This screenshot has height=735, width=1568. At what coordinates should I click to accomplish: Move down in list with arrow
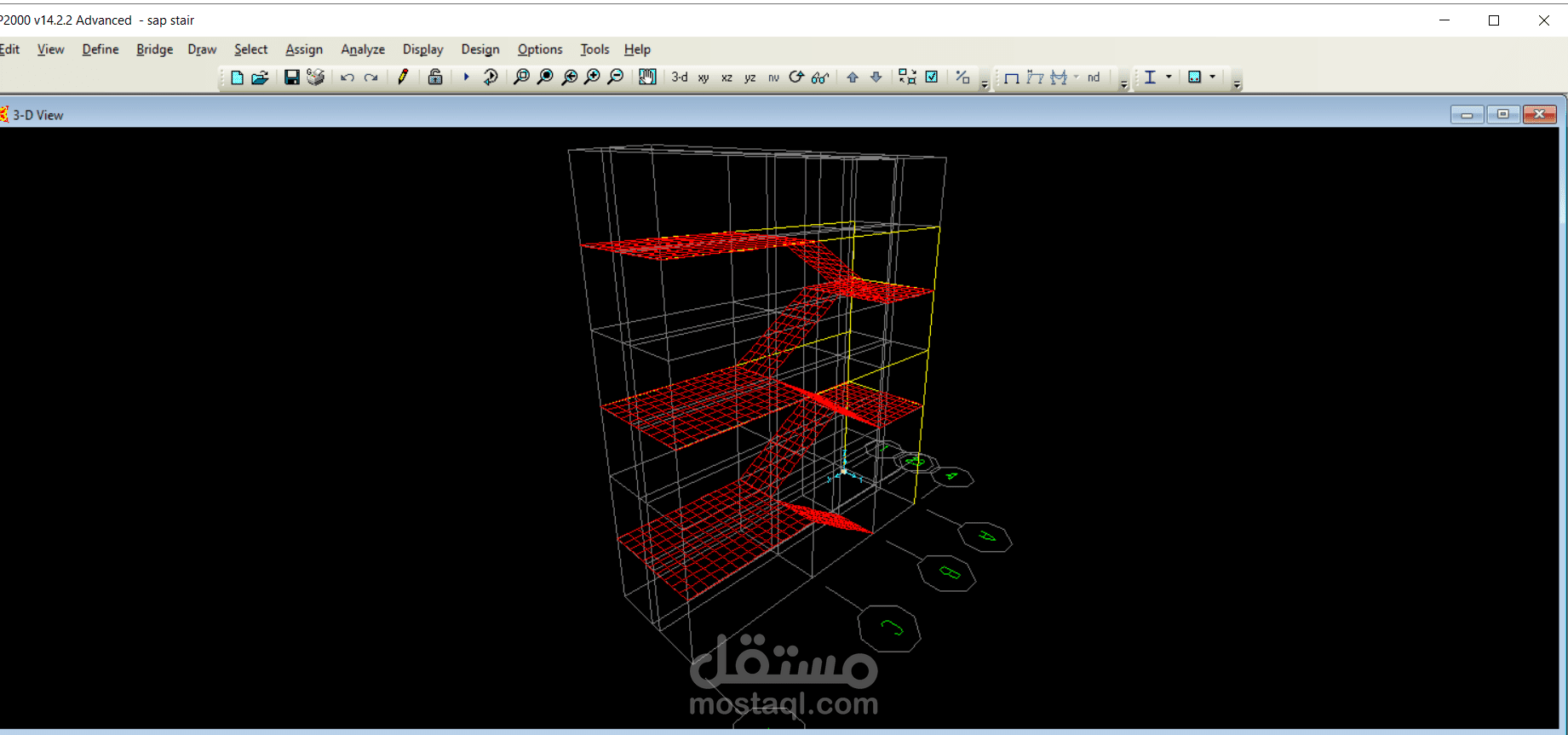[x=876, y=78]
